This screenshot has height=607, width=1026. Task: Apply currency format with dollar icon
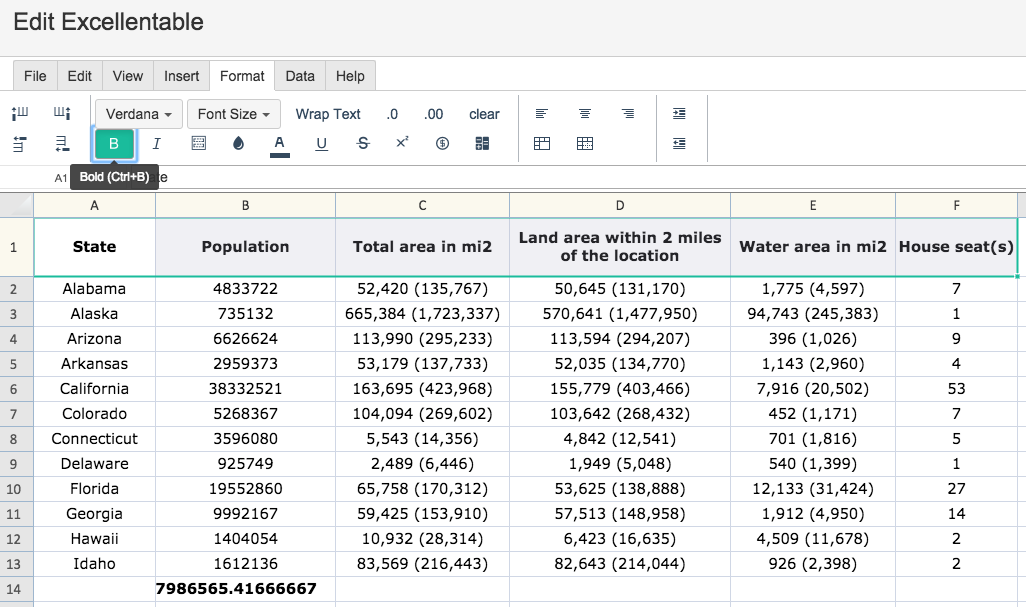point(442,144)
